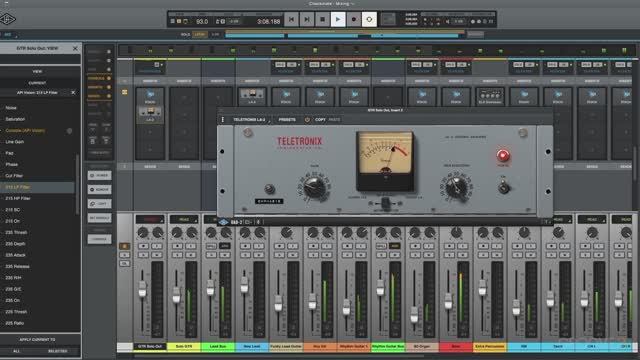Click the REMOVE button in the sidebar
Viewport: 640px width, 360px height.
pos(99,190)
